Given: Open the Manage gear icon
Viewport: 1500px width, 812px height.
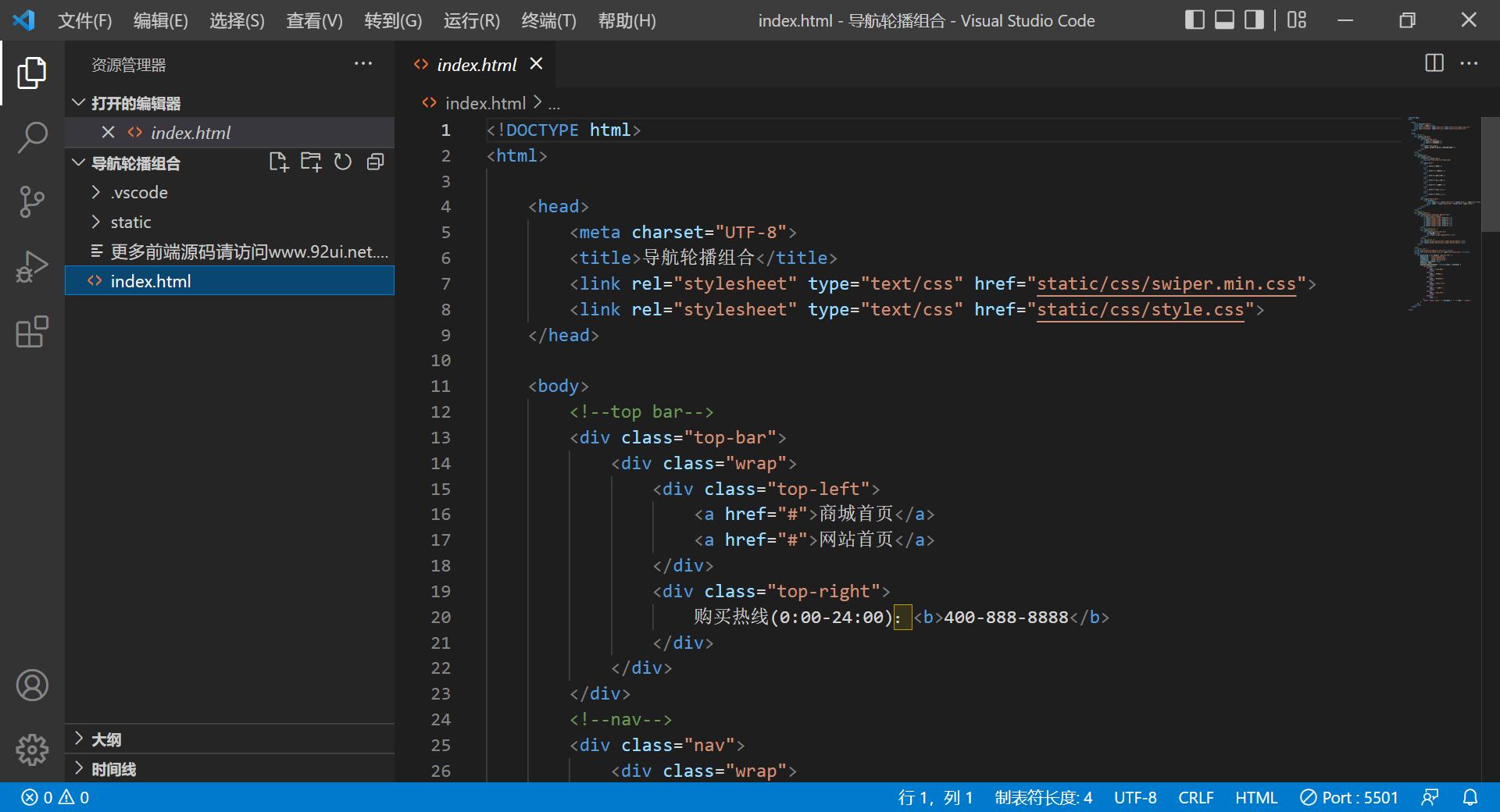Looking at the screenshot, I should point(32,750).
